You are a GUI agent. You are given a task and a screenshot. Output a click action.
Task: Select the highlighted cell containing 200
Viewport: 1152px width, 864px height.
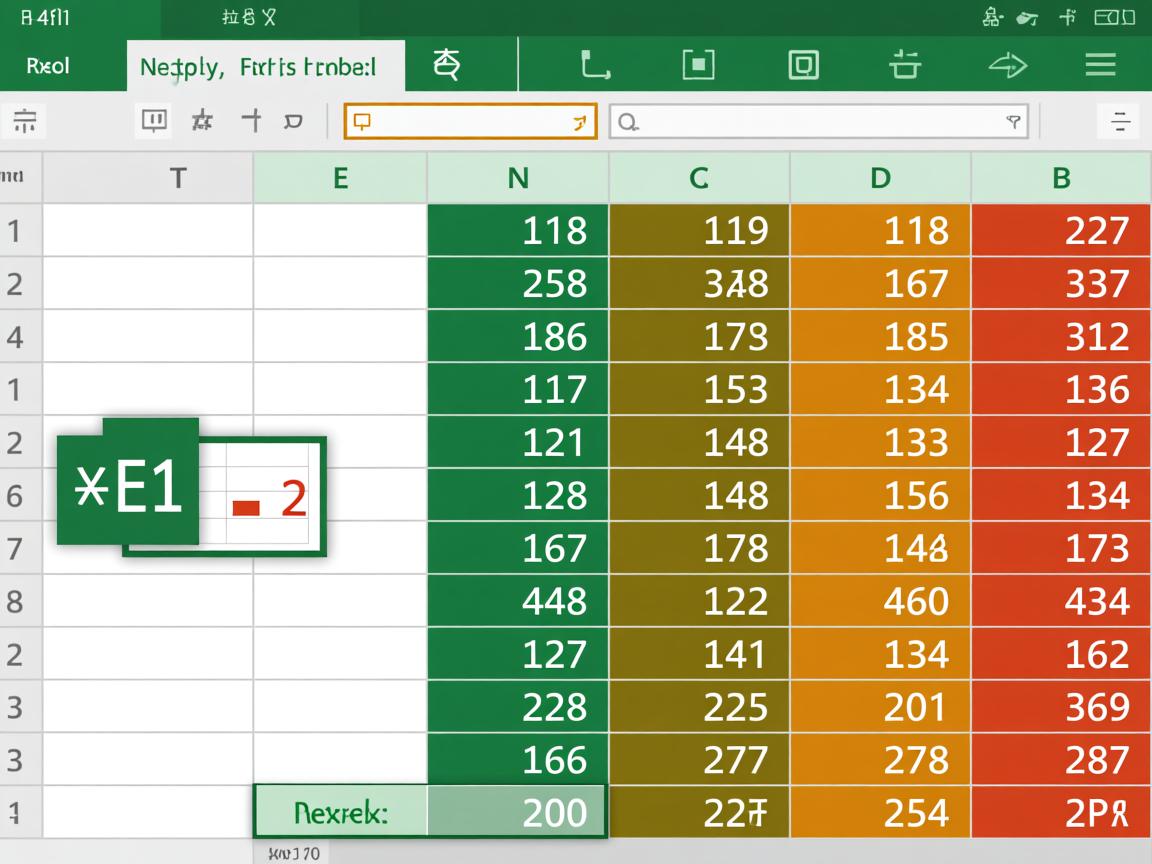point(518,812)
